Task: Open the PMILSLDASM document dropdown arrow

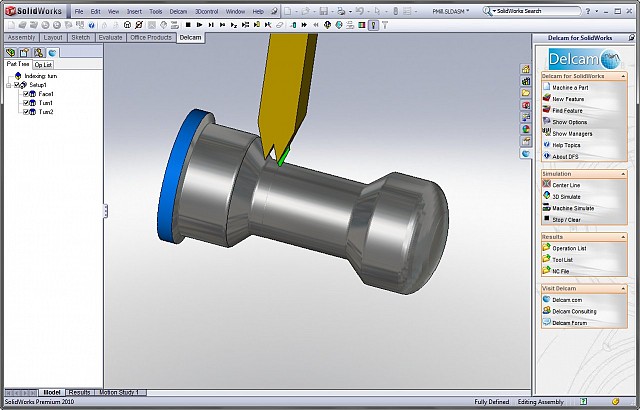Action: click(x=468, y=11)
